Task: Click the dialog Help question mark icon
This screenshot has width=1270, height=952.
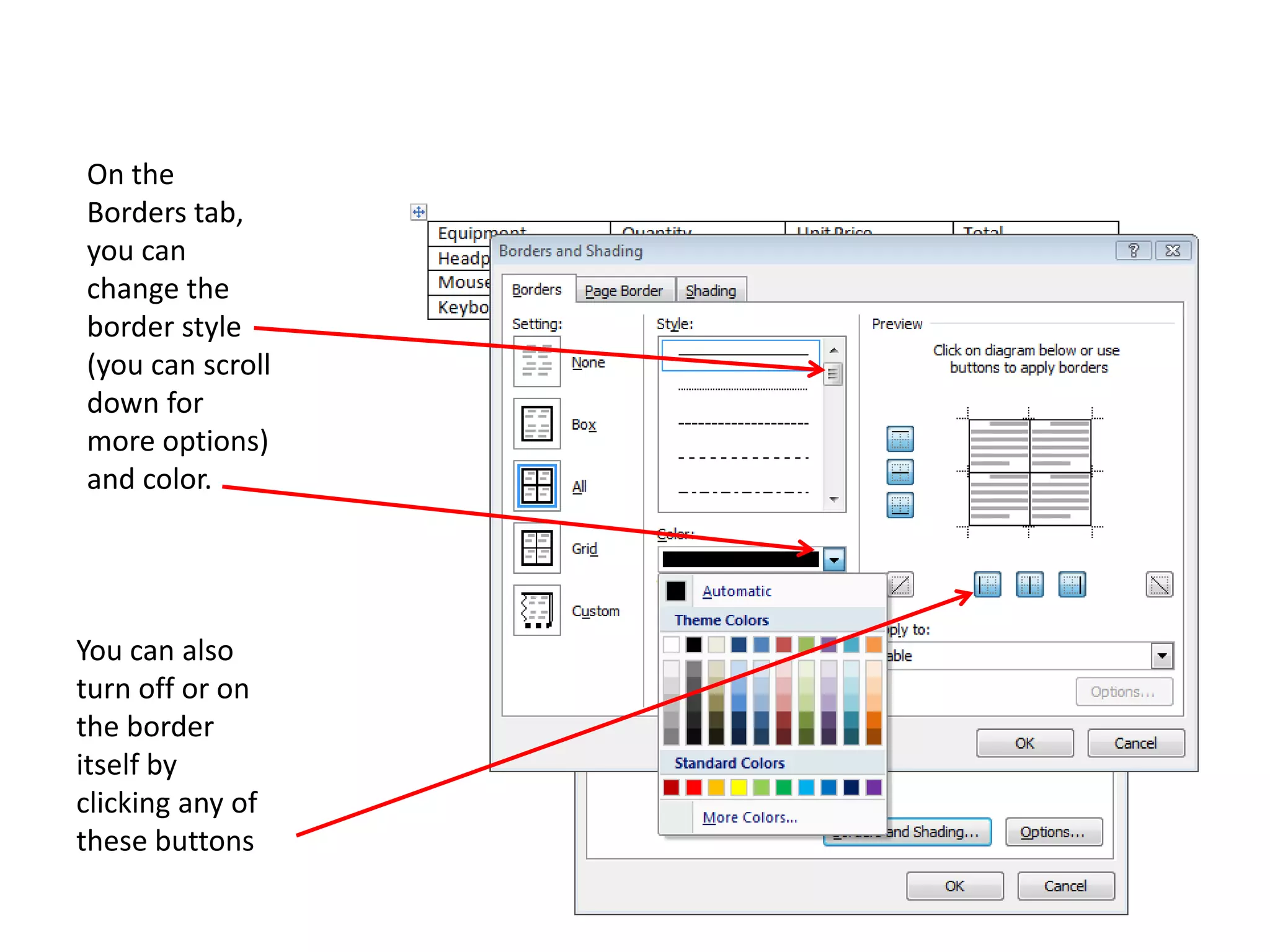Action: [x=1133, y=250]
